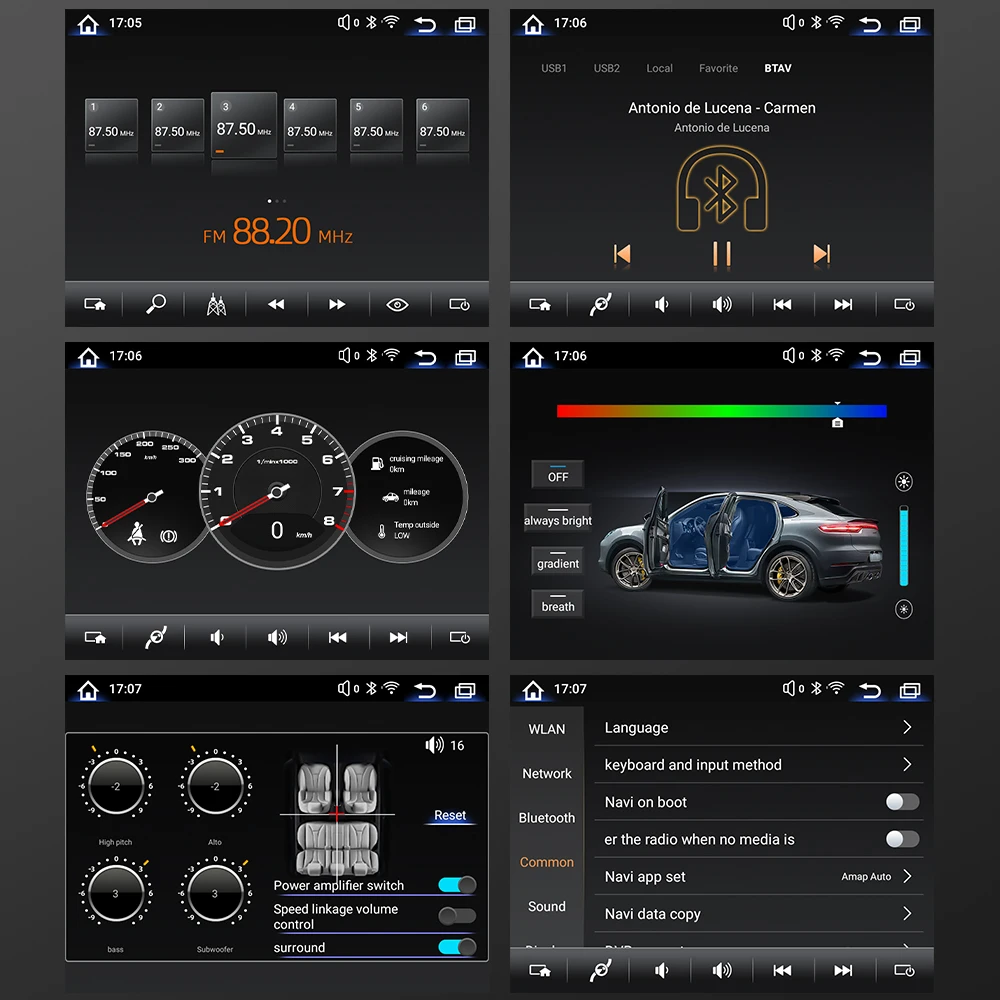Tap the brighter sun icon above the slider
Image resolution: width=1000 pixels, height=1000 pixels.
[x=903, y=482]
